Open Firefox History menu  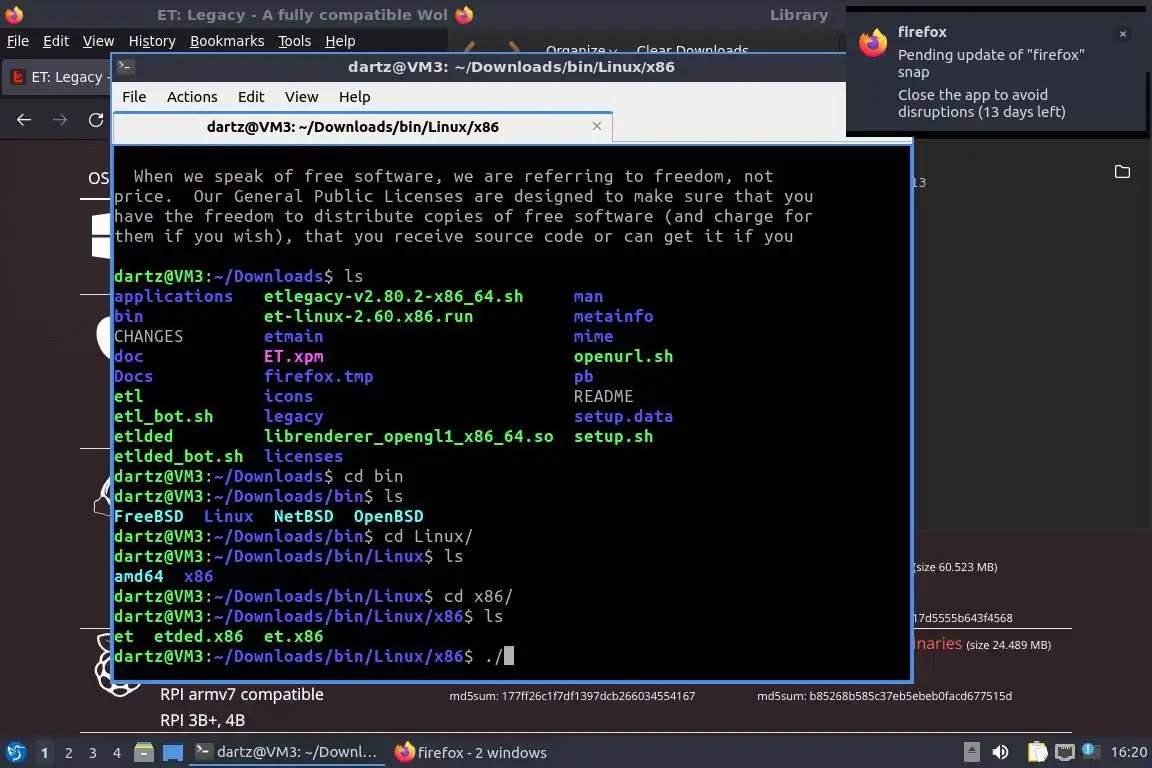(x=152, y=41)
